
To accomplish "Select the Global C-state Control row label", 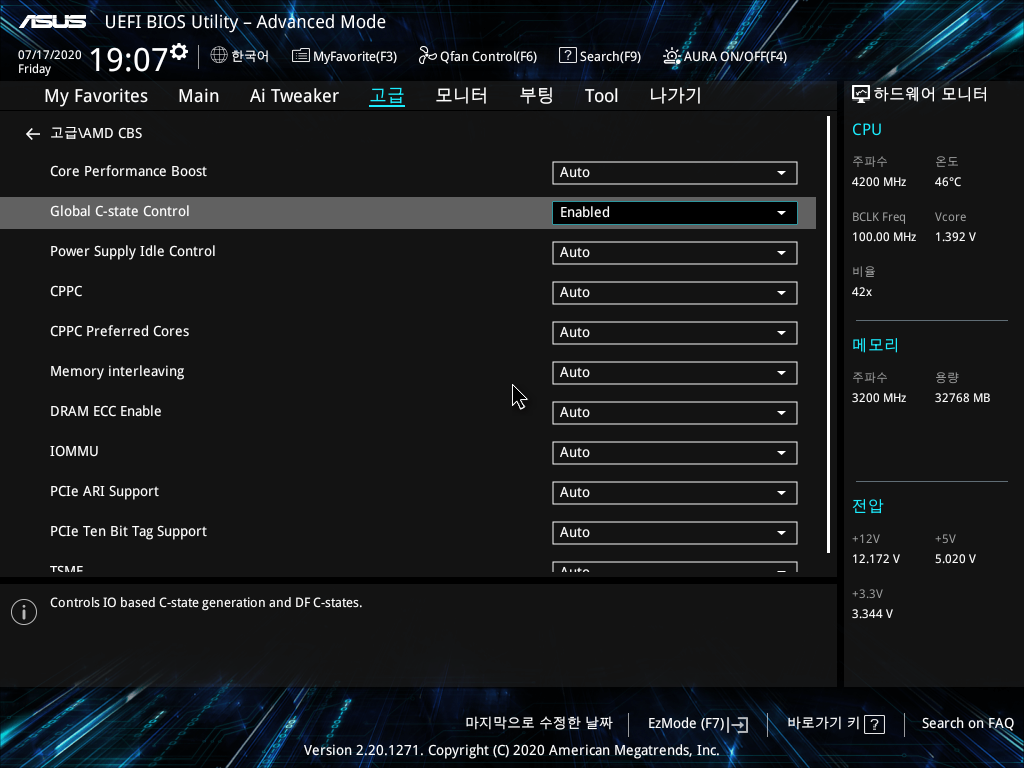I will click(x=120, y=212).
